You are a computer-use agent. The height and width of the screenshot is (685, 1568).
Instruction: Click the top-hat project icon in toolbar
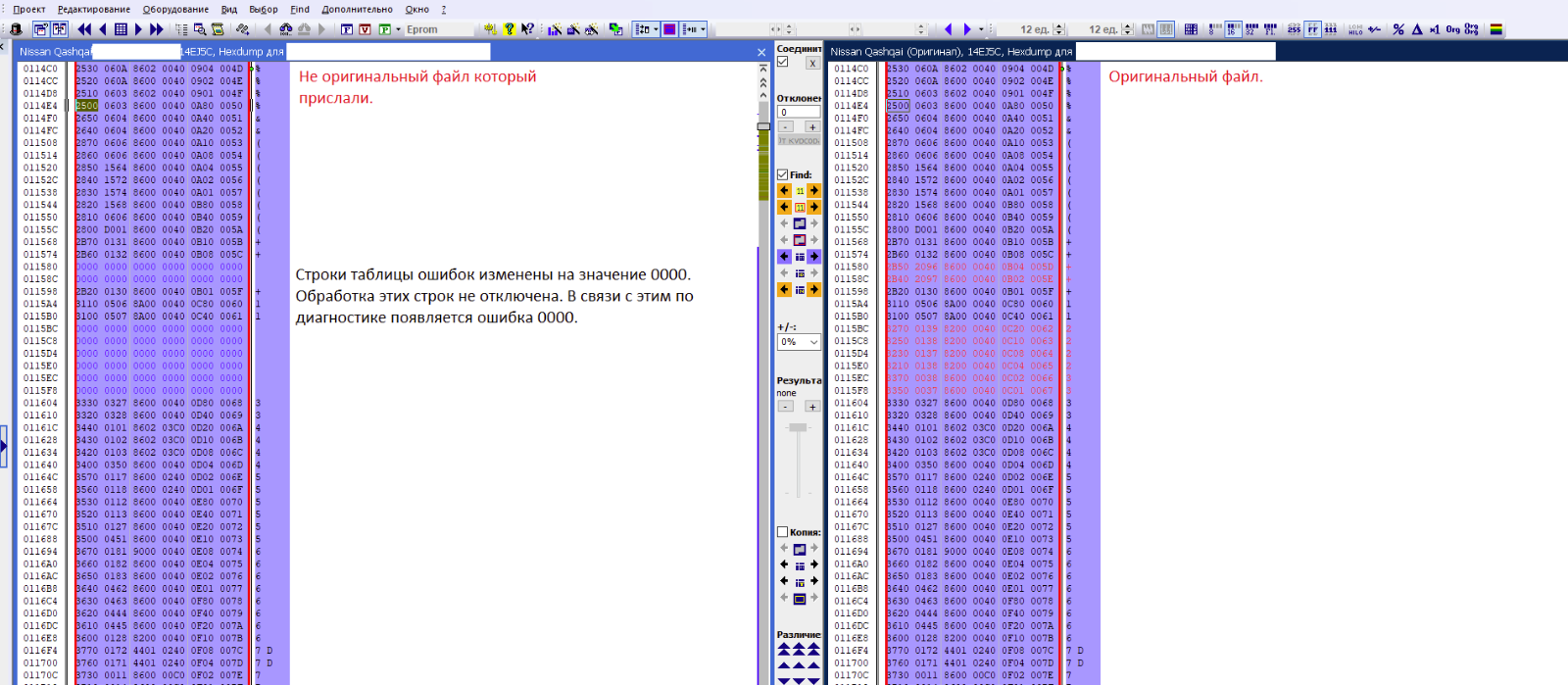[16, 29]
